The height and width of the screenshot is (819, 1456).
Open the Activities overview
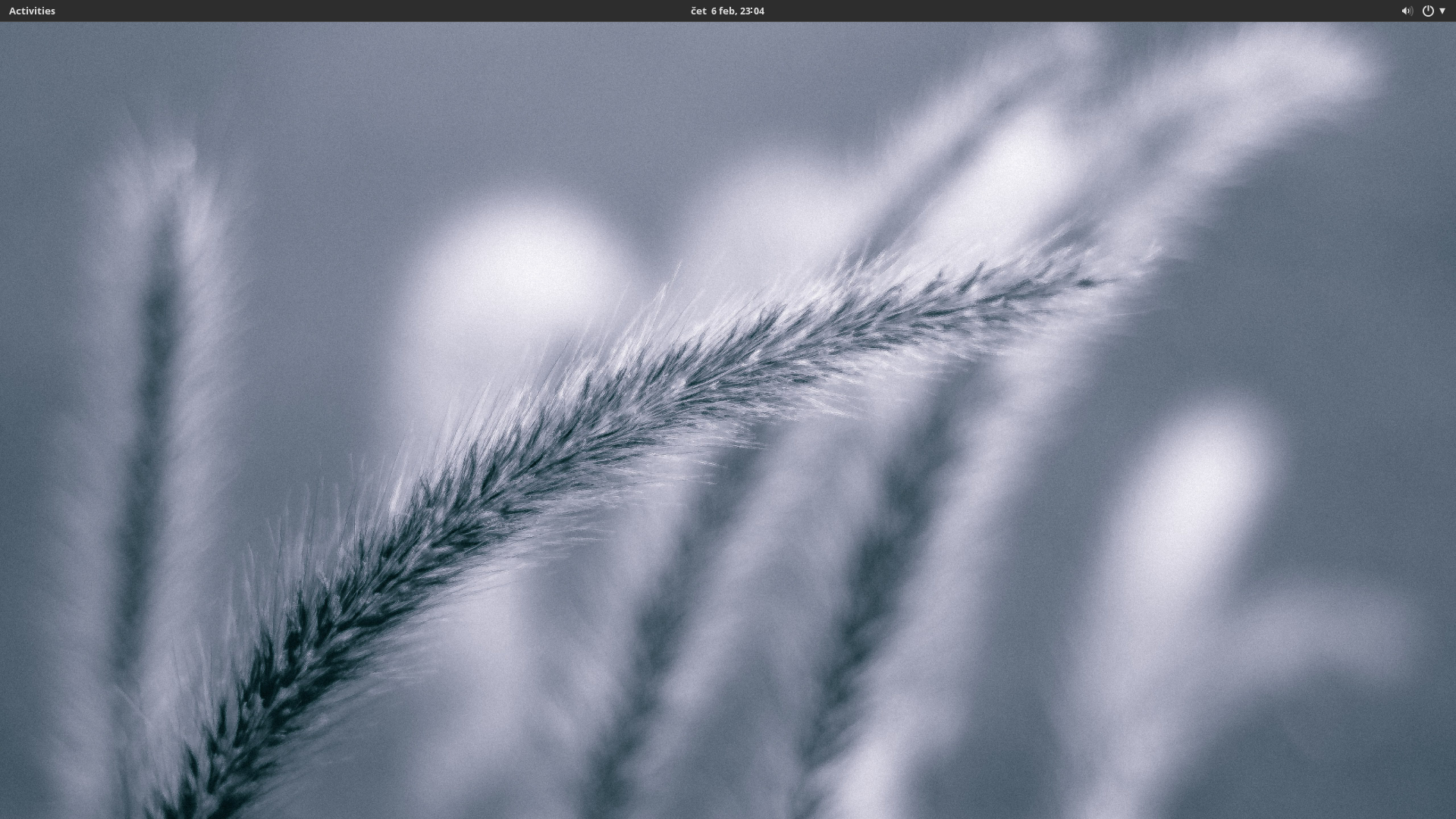click(x=32, y=11)
